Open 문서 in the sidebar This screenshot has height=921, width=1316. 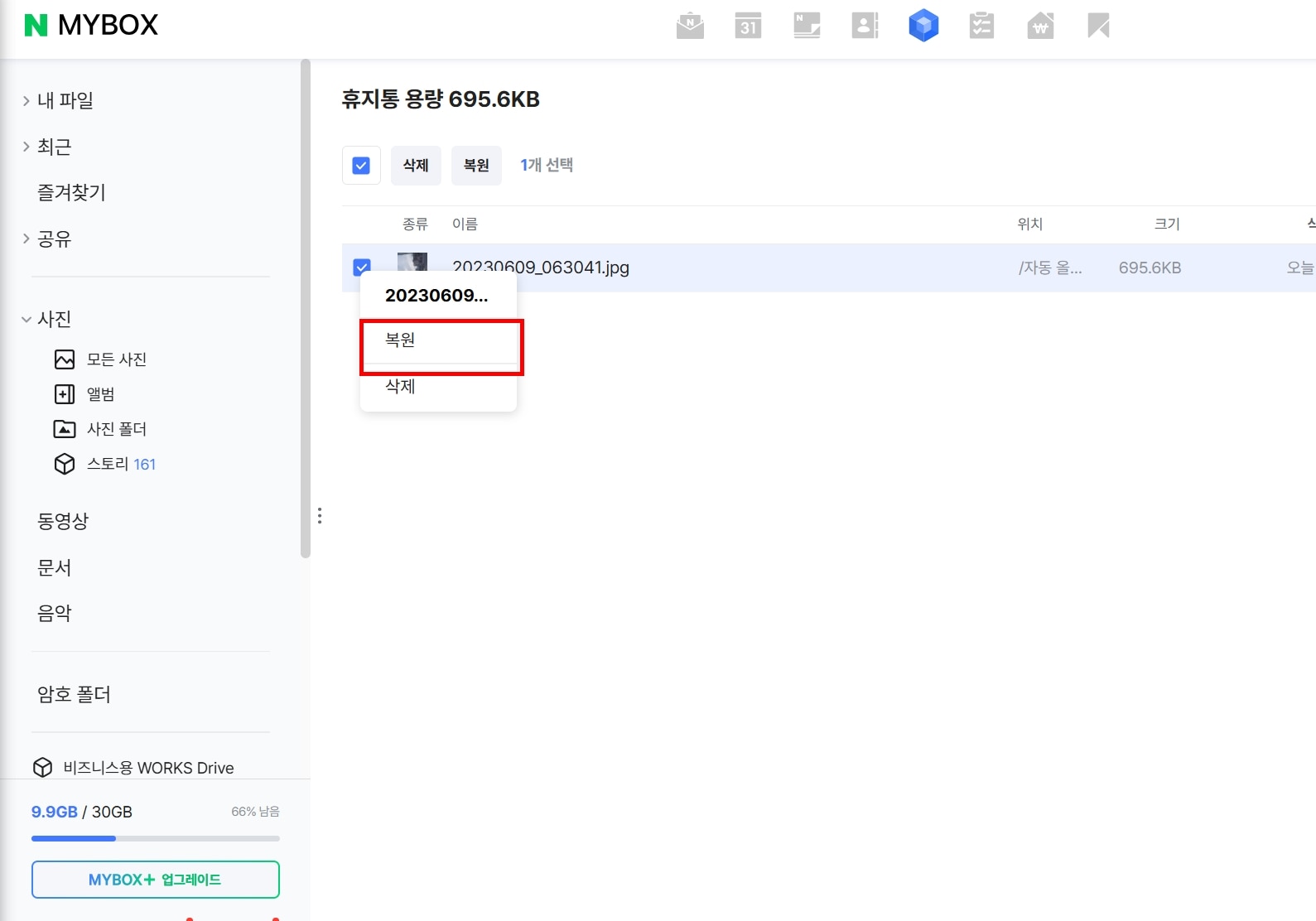(x=55, y=567)
